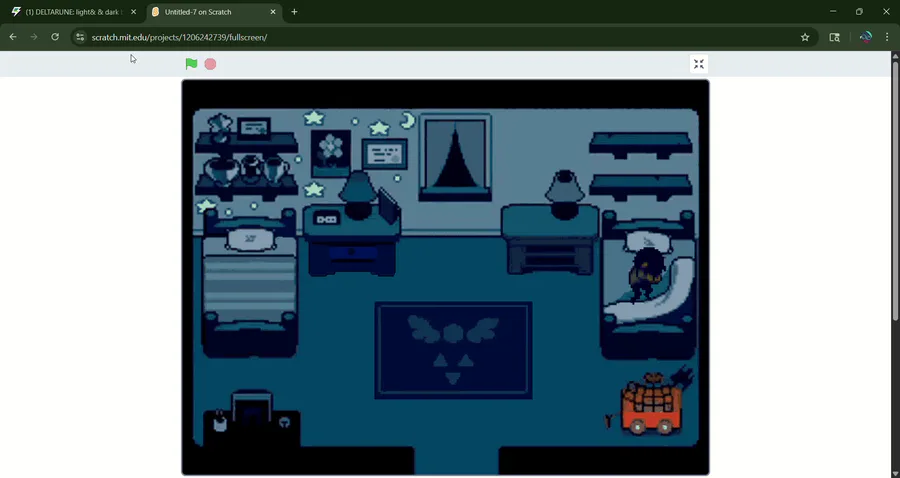View site information for scratch.mit.edu
This screenshot has width=900, height=478.
[80, 37]
